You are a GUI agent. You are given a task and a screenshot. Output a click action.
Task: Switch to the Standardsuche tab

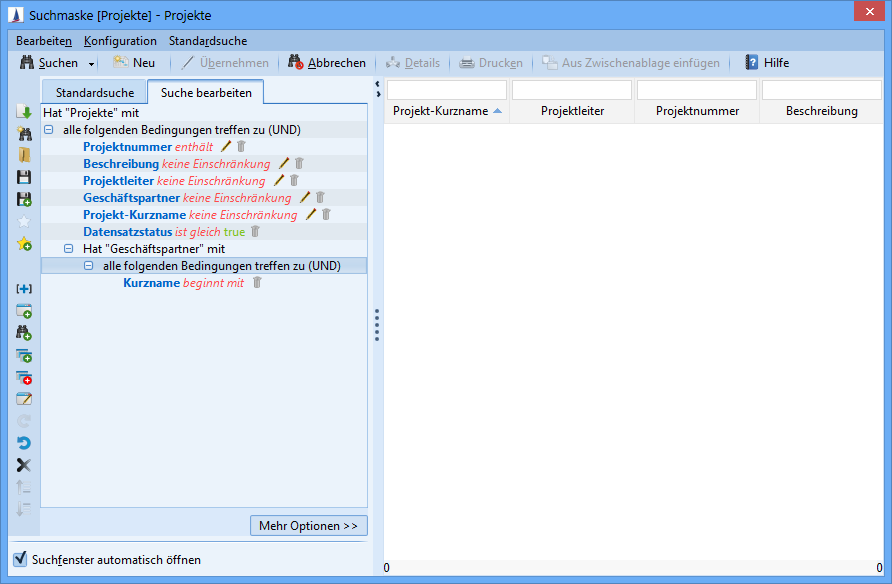pyautogui.click(x=95, y=93)
